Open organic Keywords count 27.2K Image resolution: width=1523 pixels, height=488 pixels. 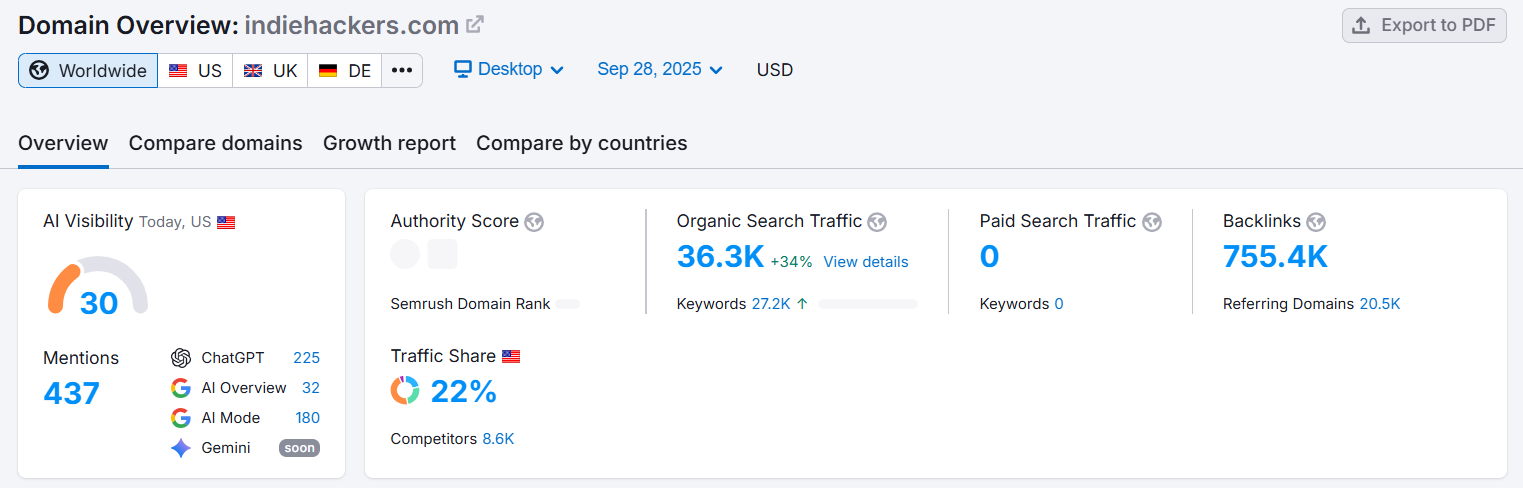(x=771, y=304)
